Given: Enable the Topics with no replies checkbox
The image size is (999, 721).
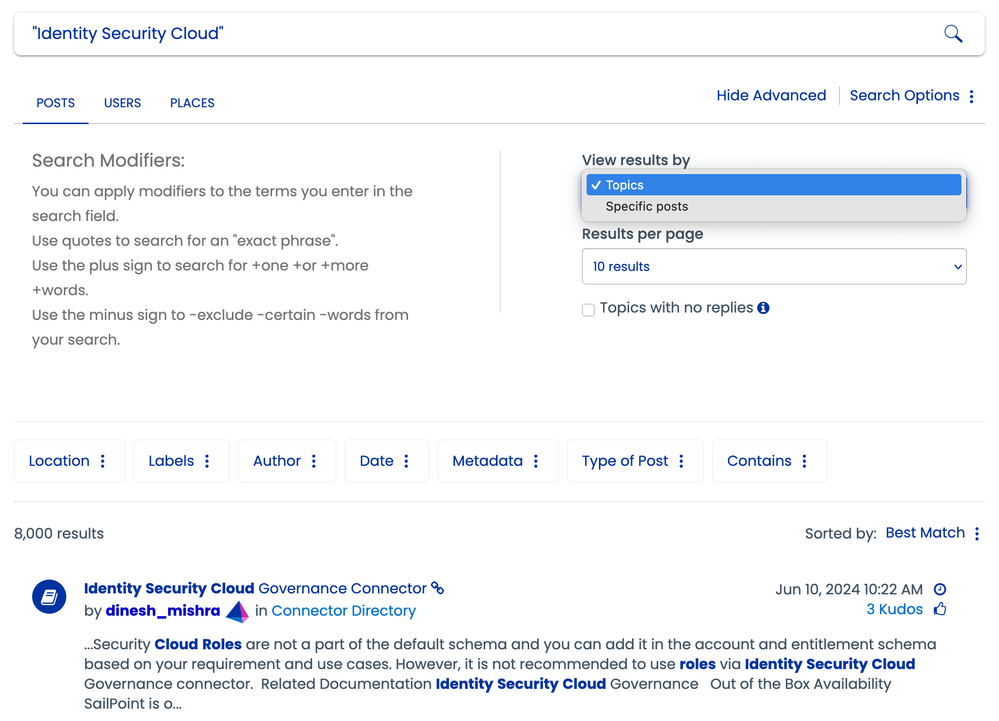Looking at the screenshot, I should 589,309.
